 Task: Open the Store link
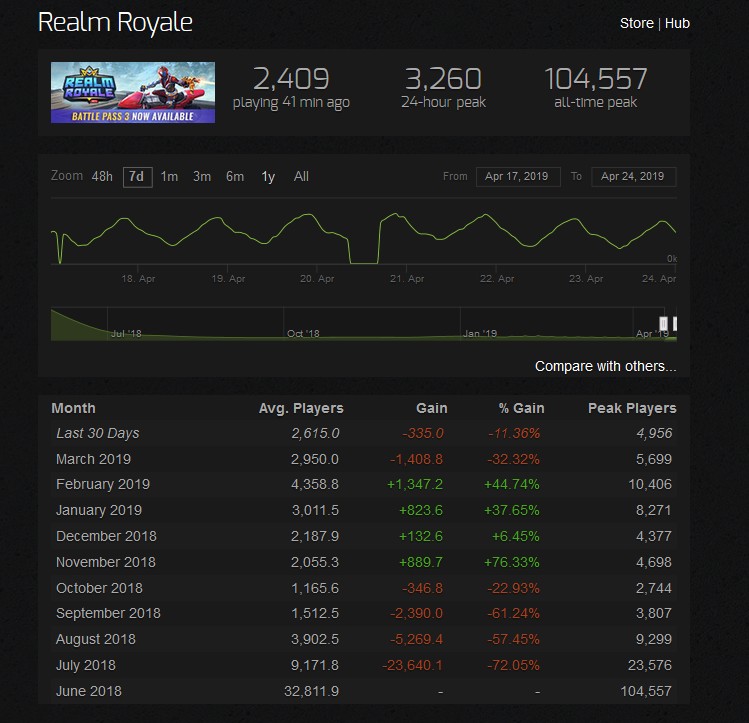coord(636,23)
